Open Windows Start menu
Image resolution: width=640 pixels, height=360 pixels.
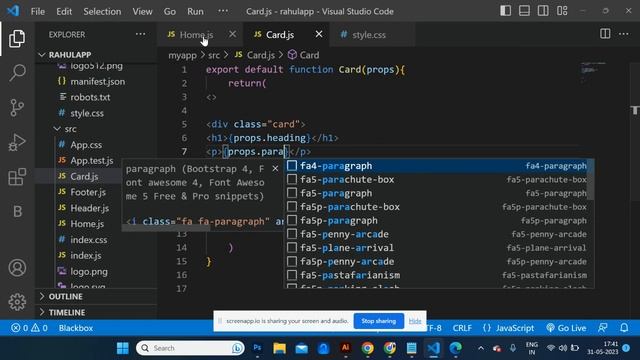122,348
